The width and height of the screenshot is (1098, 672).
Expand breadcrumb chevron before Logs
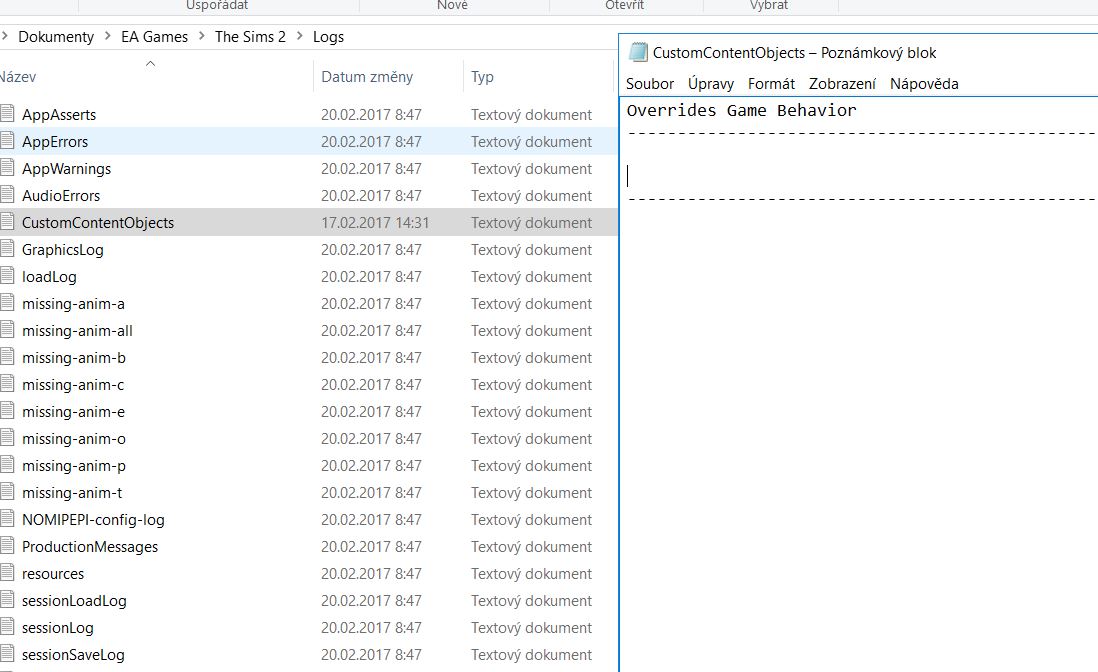299,37
